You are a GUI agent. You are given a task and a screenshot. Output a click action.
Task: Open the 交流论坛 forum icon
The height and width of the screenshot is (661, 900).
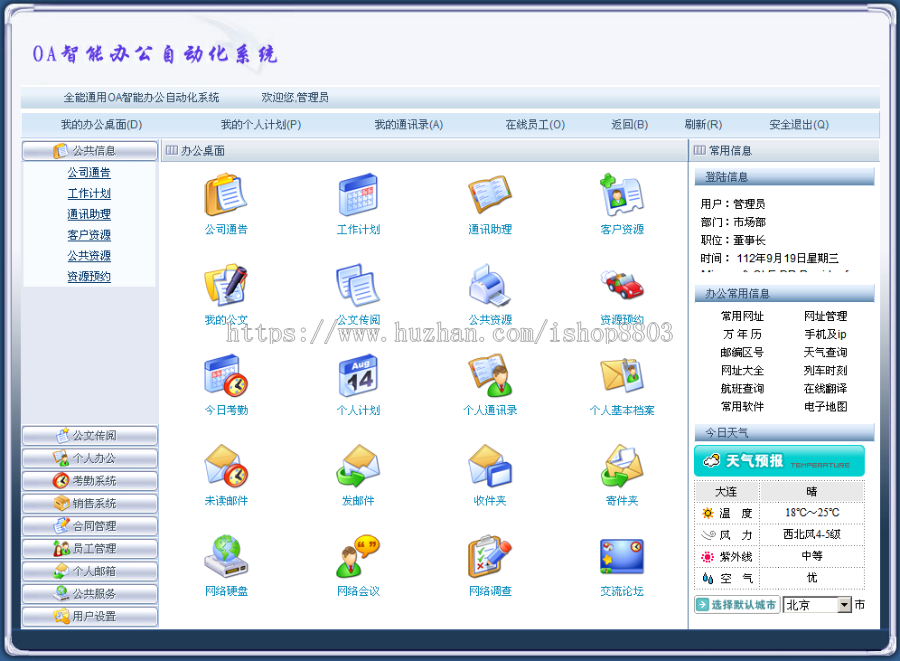tap(622, 557)
